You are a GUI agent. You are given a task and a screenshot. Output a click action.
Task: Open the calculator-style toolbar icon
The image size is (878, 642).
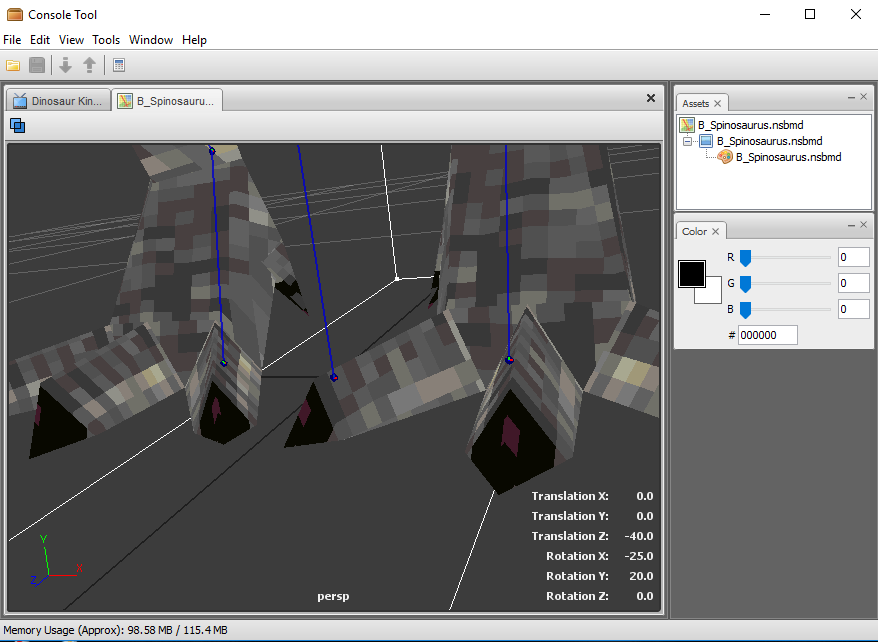119,65
